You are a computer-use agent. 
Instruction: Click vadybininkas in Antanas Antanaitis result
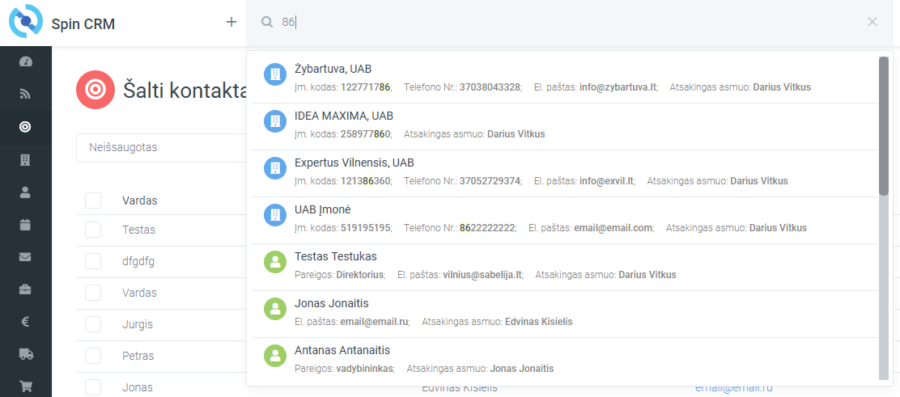tap(365, 368)
